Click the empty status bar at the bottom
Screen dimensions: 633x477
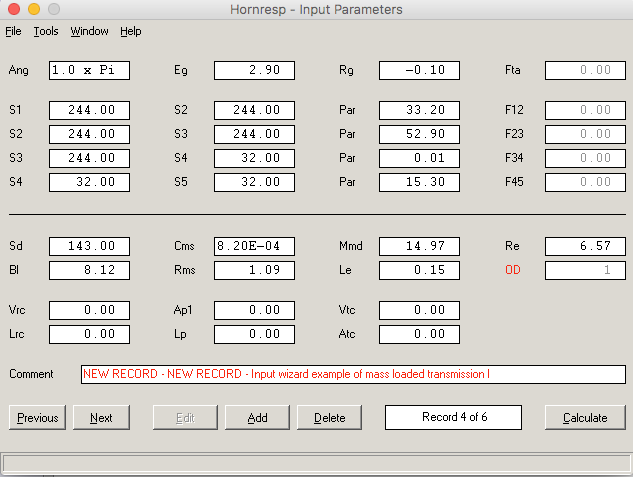[316, 463]
